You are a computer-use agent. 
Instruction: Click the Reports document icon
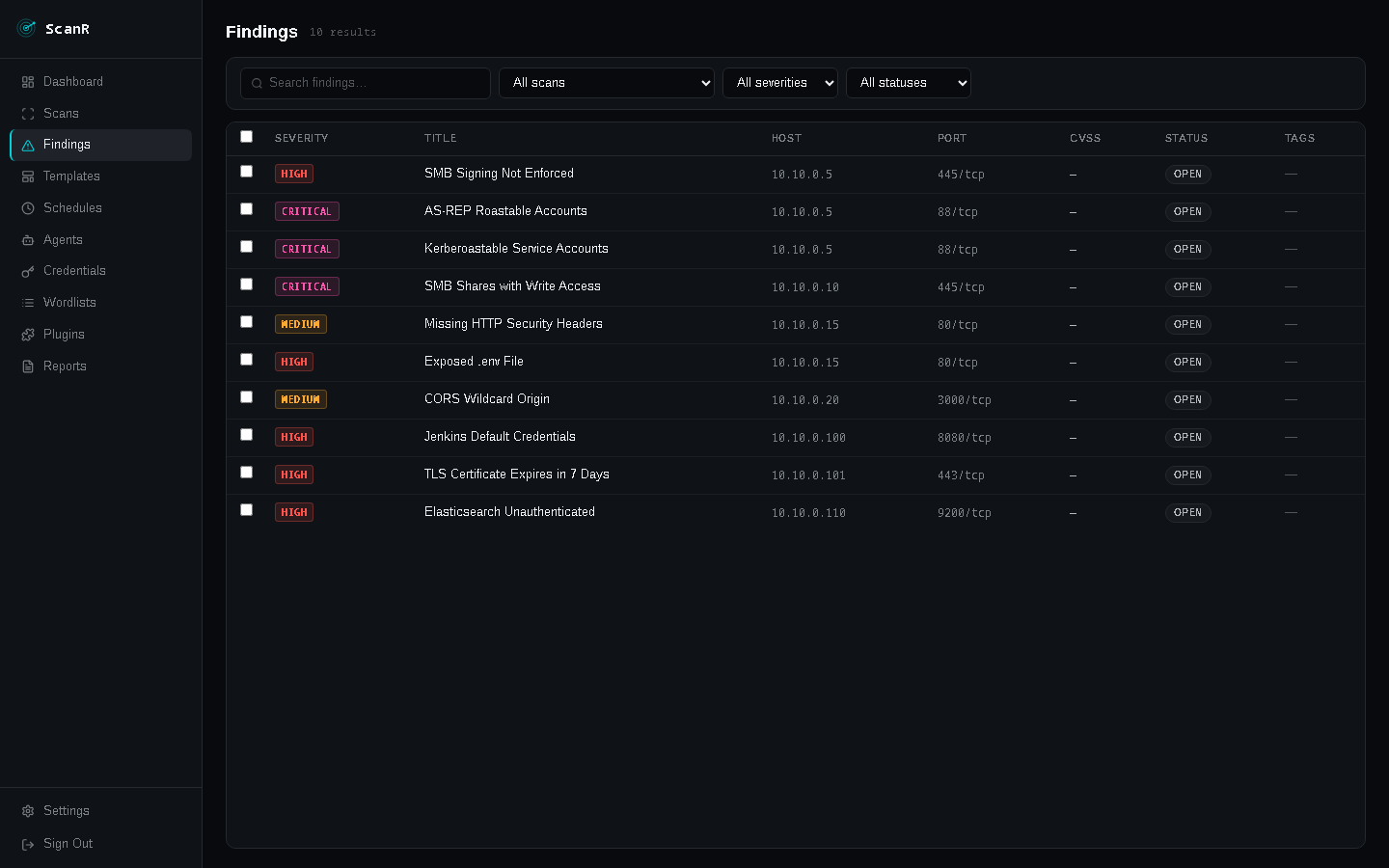click(x=28, y=366)
